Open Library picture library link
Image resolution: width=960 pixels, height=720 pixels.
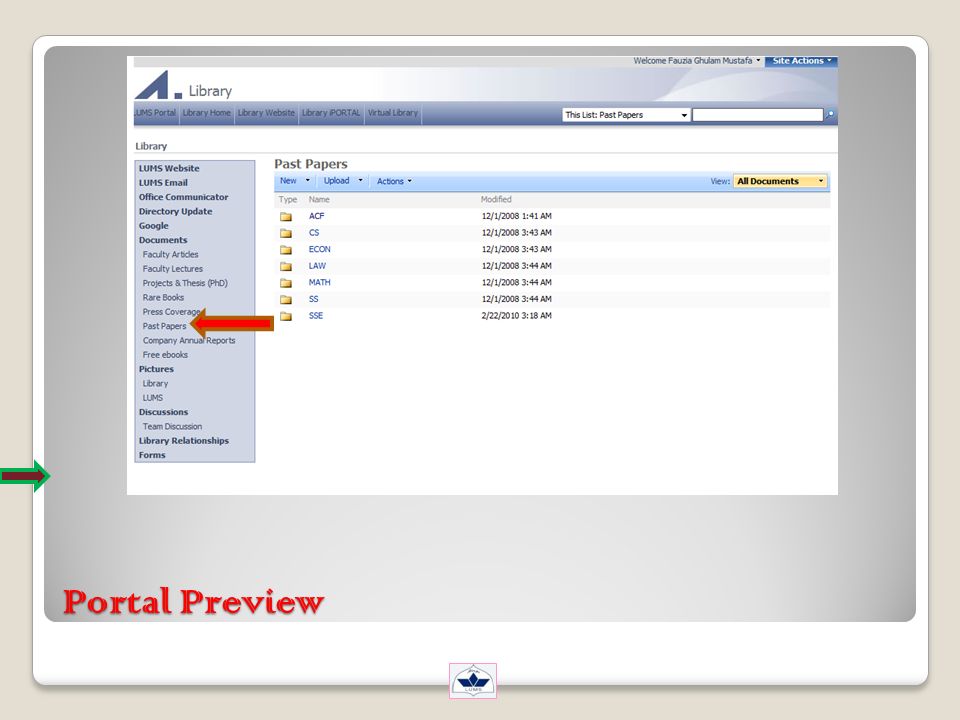(x=156, y=384)
